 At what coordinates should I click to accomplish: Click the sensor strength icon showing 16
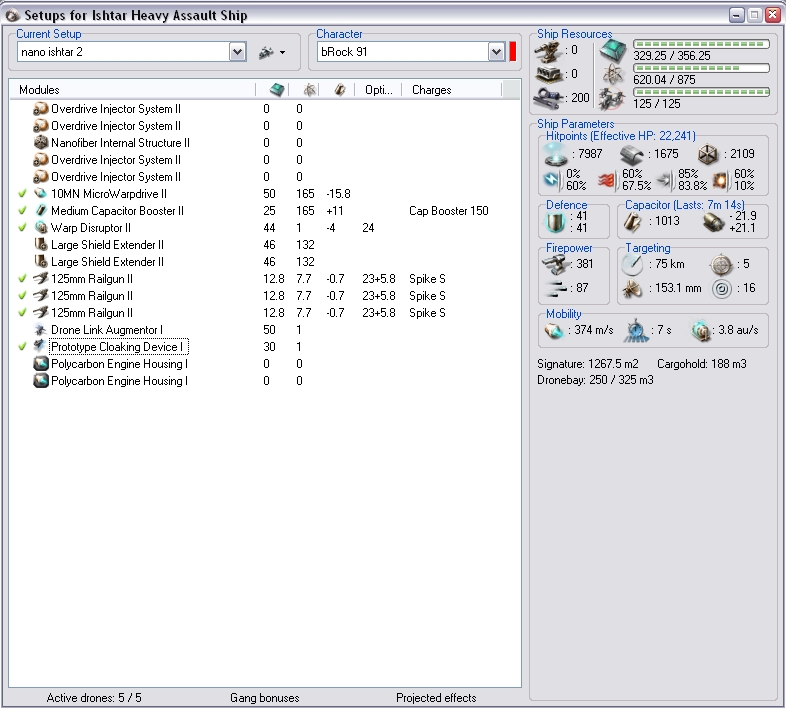tap(721, 289)
